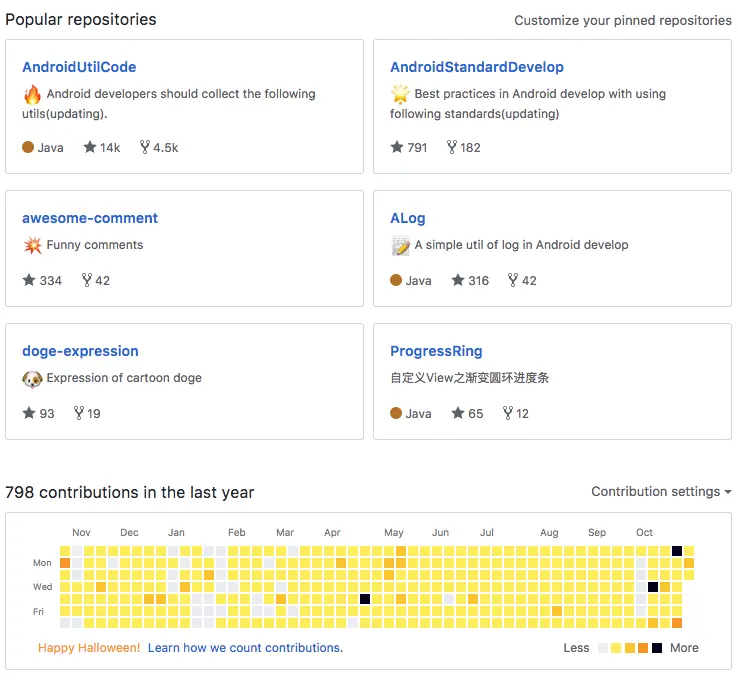Click the fork icon next to 19 in doge-expression
Image resolution: width=738 pixels, height=680 pixels.
79,413
